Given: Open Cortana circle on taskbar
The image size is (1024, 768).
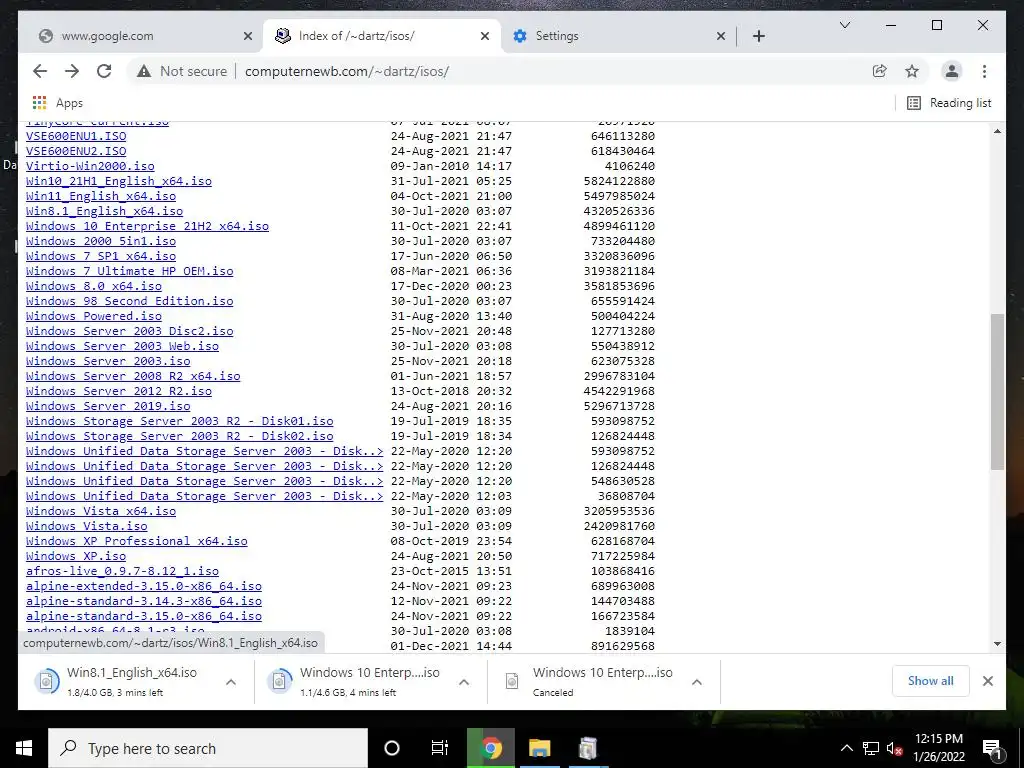Looking at the screenshot, I should 392,748.
